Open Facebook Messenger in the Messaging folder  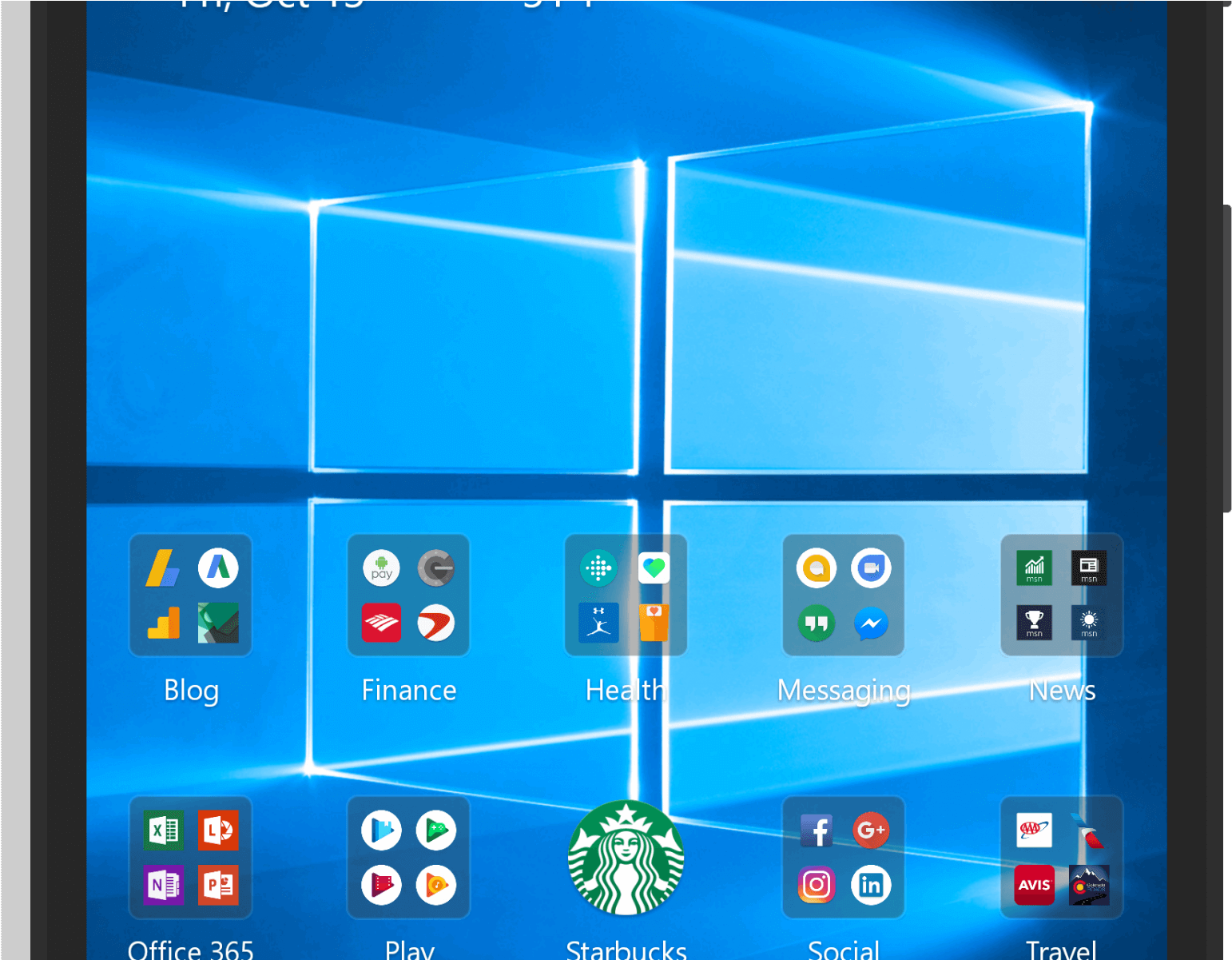[871, 624]
